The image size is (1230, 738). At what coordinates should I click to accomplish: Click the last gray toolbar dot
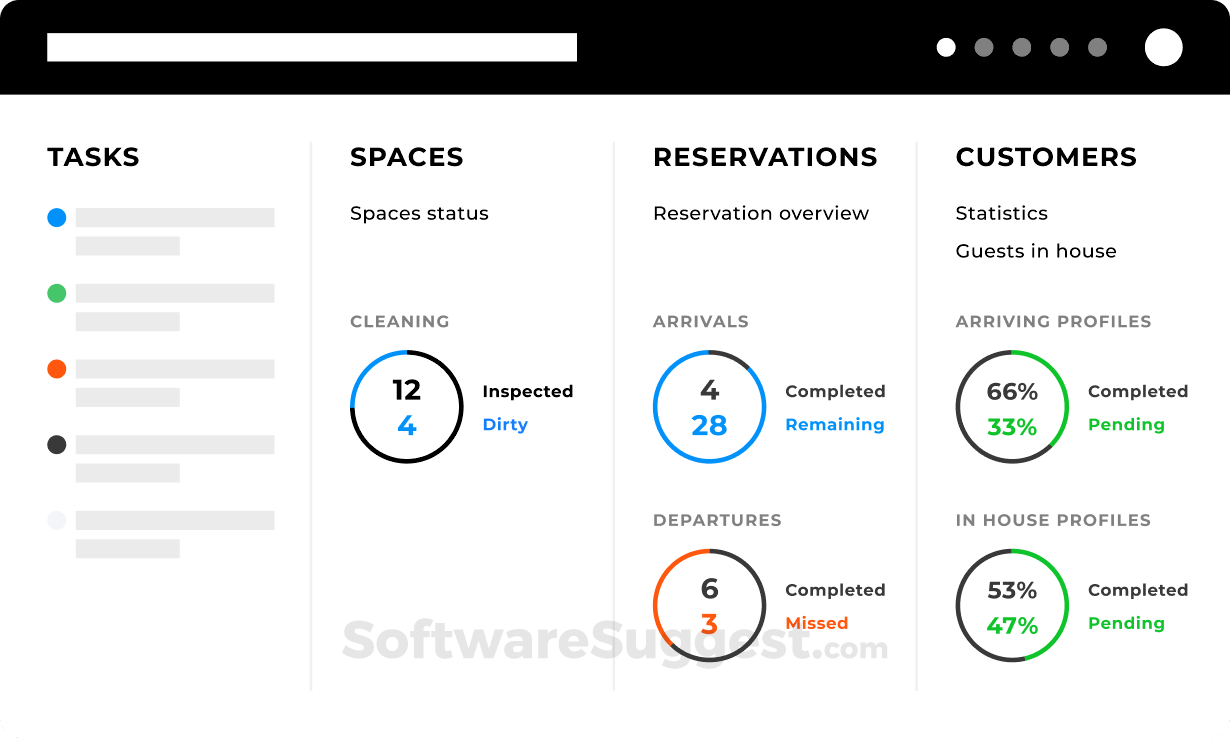[x=1097, y=47]
